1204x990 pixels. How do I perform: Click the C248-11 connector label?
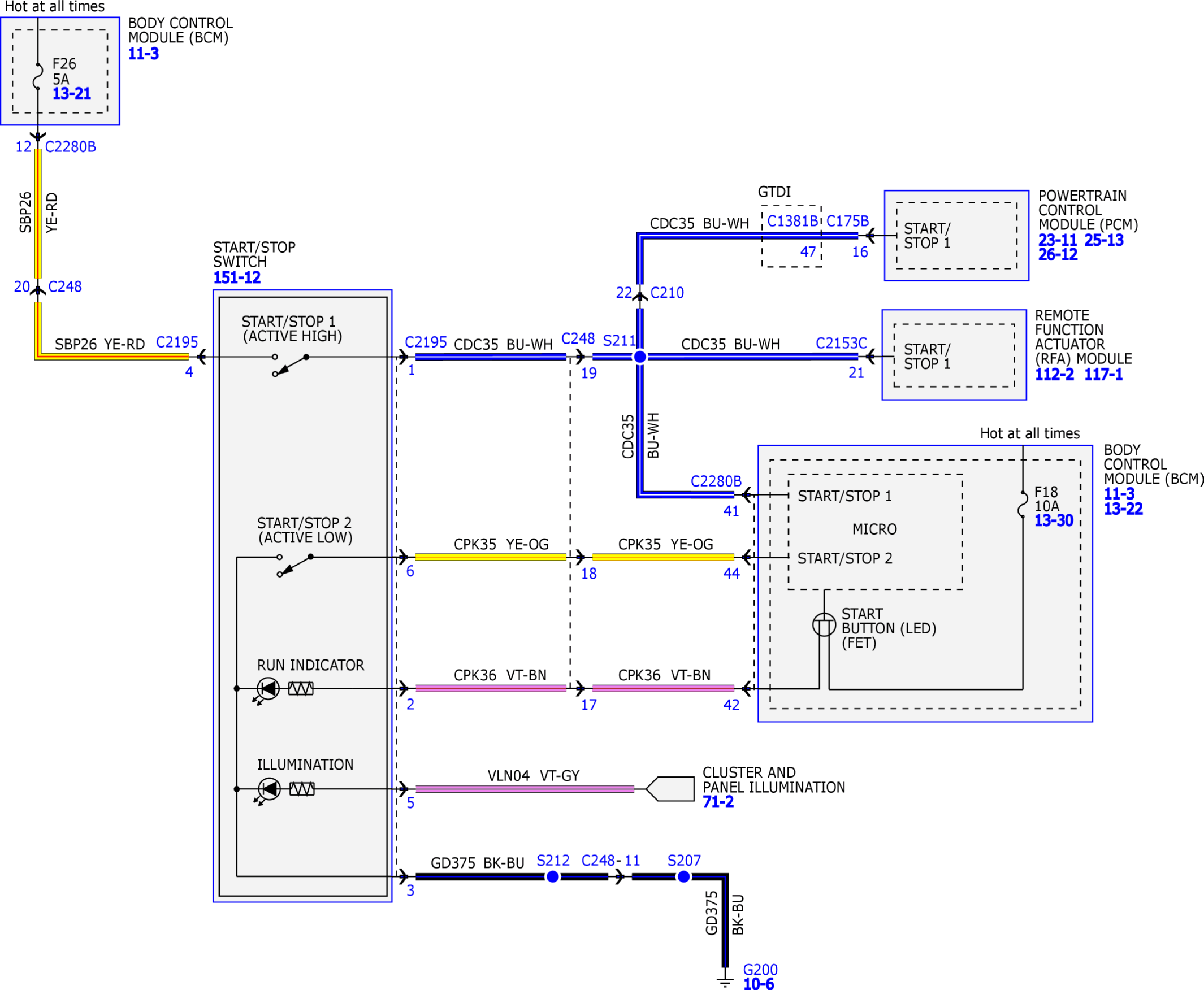(610, 861)
